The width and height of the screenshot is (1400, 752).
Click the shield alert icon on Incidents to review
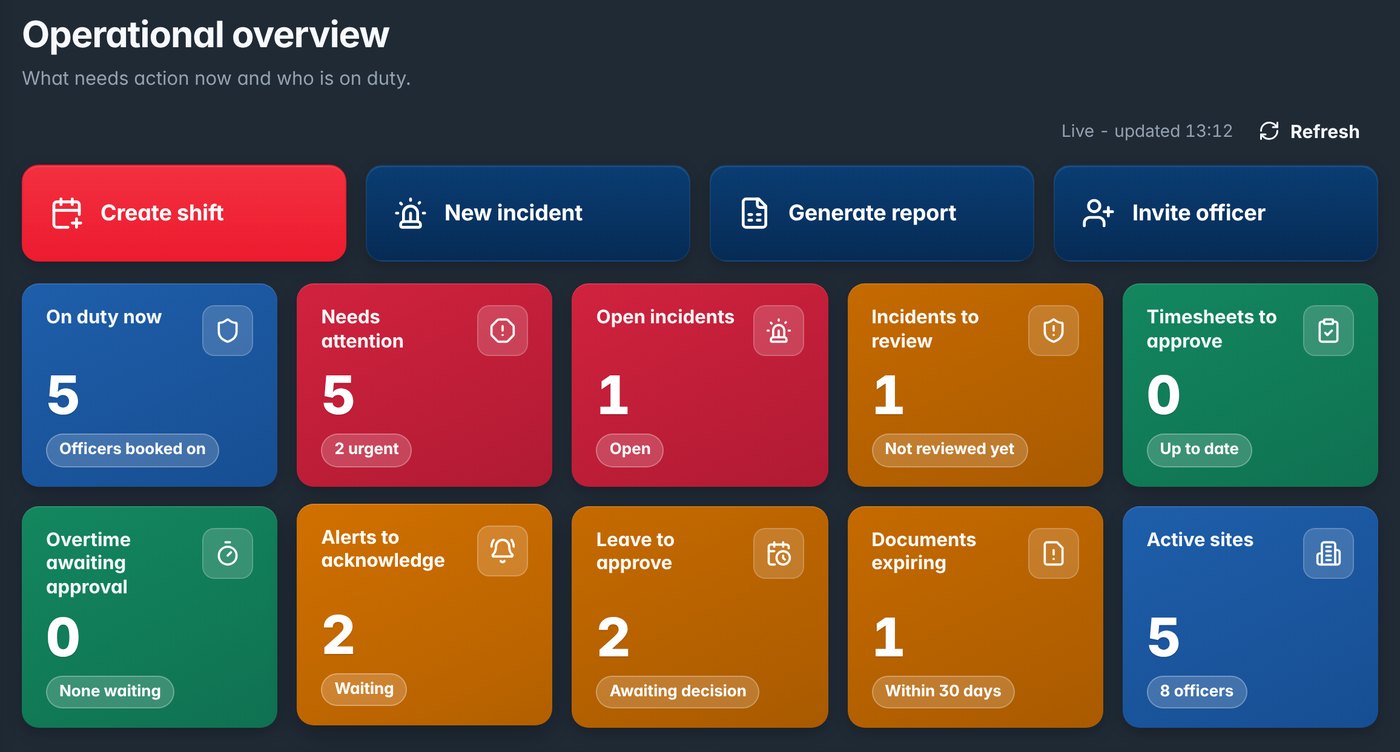(x=1053, y=331)
